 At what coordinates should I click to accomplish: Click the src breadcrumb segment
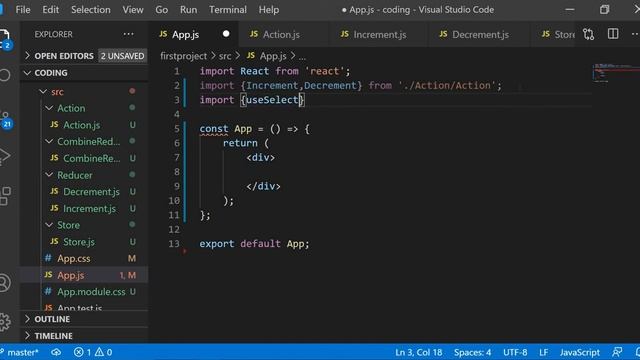[225, 56]
